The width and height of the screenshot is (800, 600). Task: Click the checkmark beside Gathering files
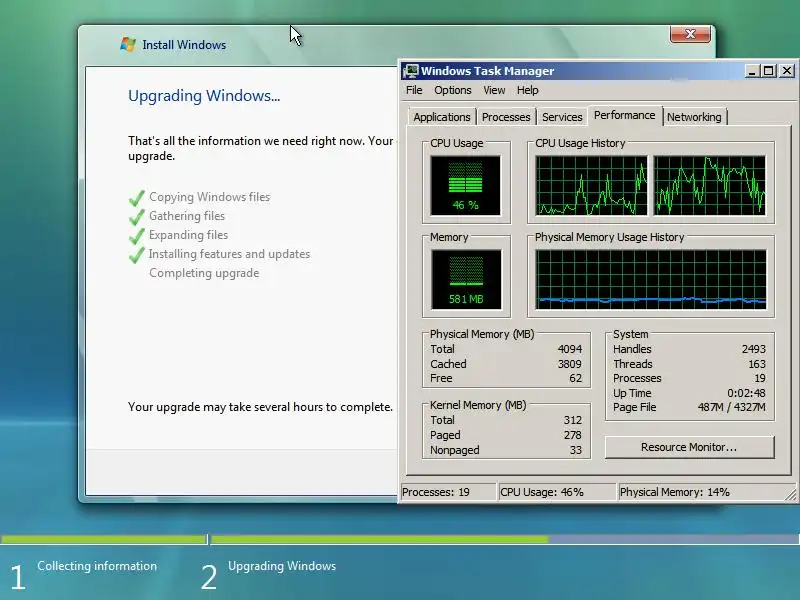point(137,216)
